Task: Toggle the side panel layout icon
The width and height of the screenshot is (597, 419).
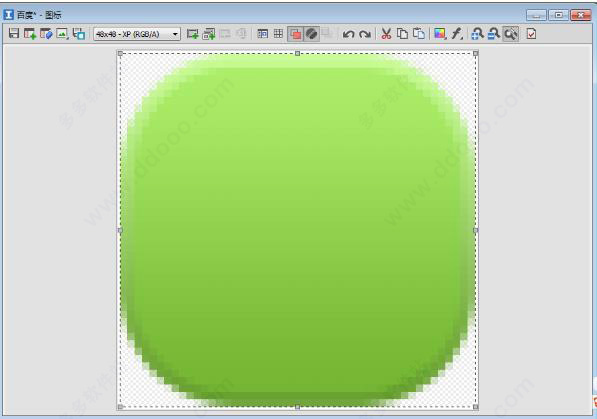Action: pos(262,34)
